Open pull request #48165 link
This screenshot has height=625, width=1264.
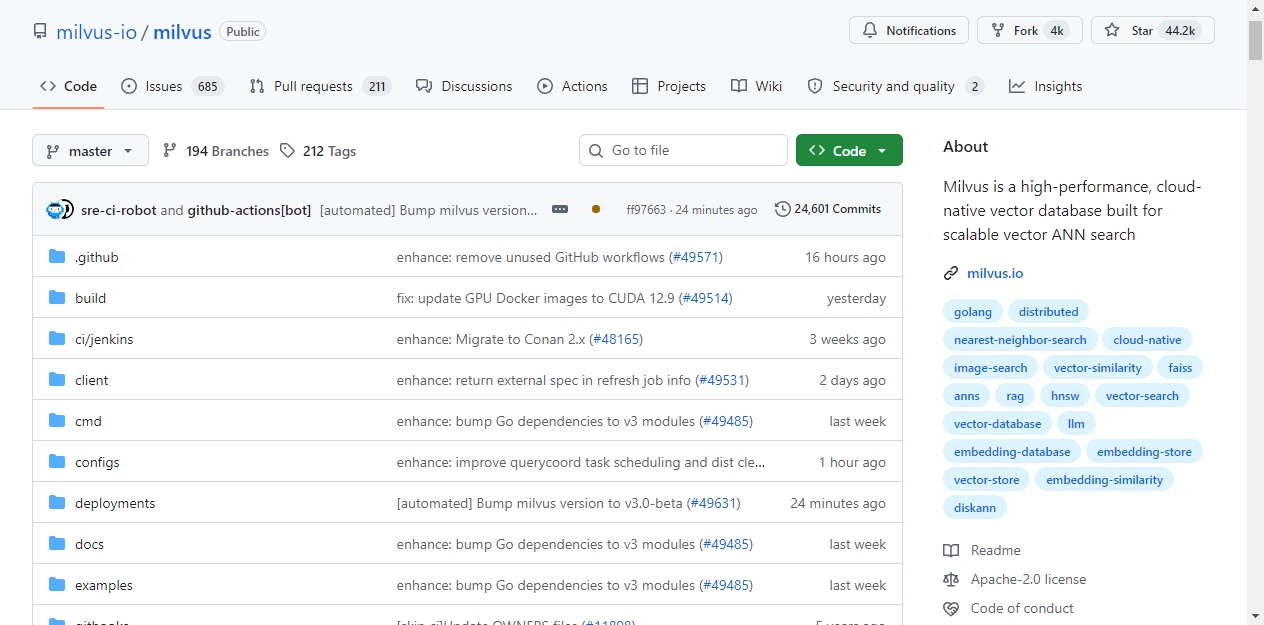click(x=615, y=339)
